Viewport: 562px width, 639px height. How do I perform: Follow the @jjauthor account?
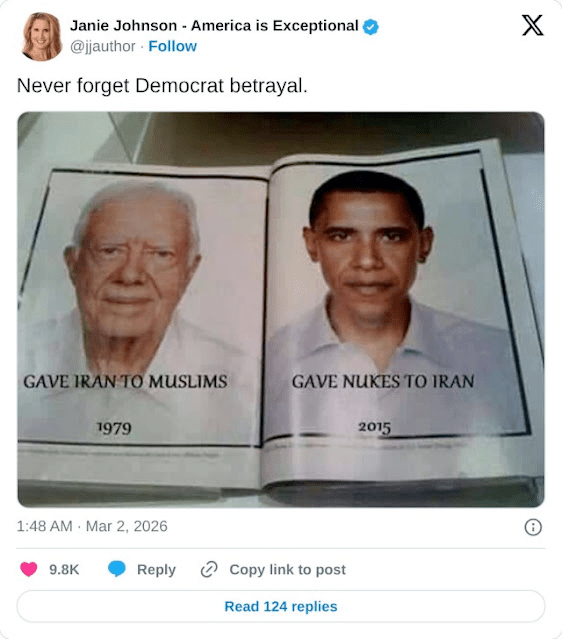click(172, 46)
